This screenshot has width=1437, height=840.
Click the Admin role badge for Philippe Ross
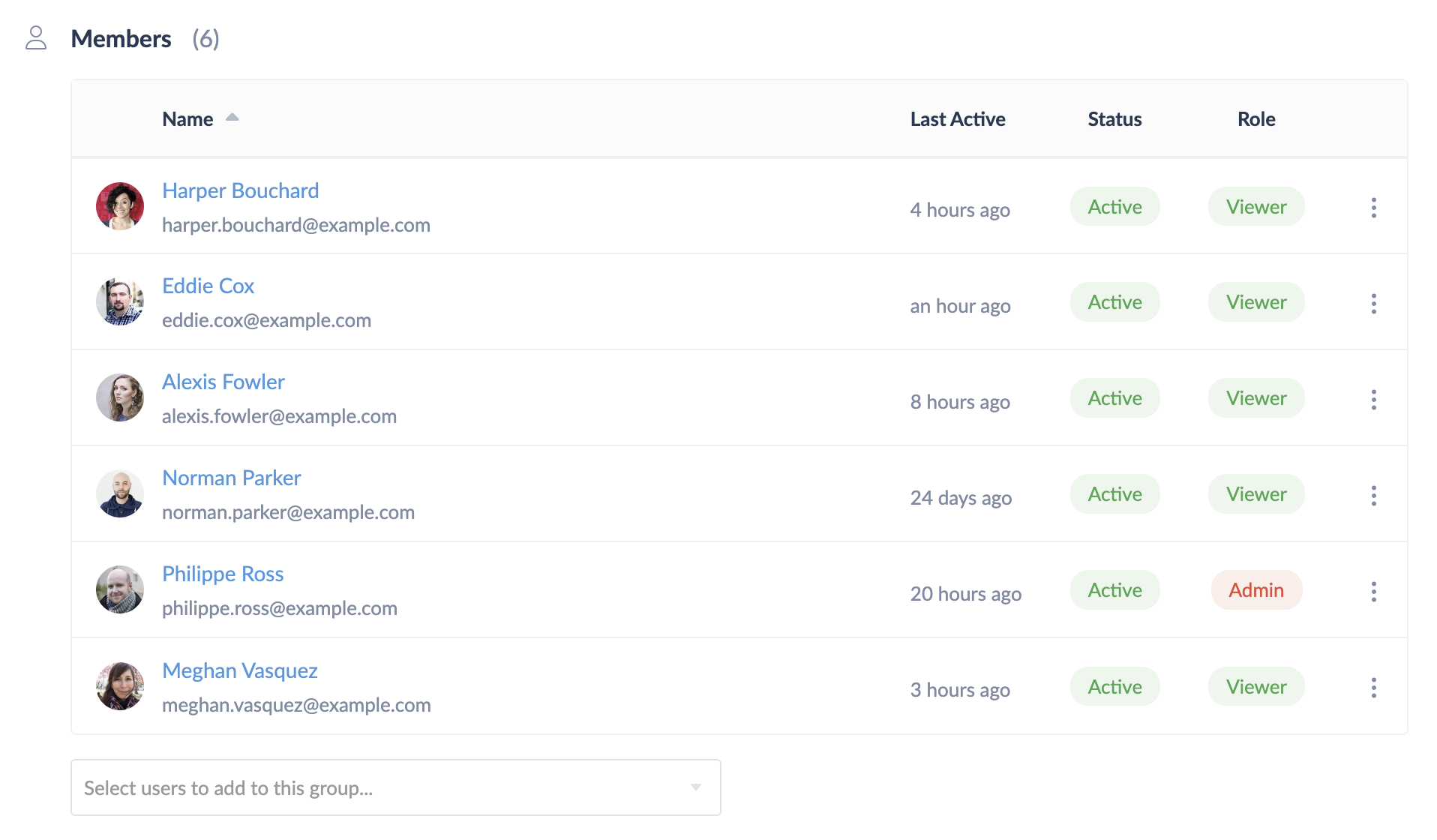pyautogui.click(x=1255, y=590)
